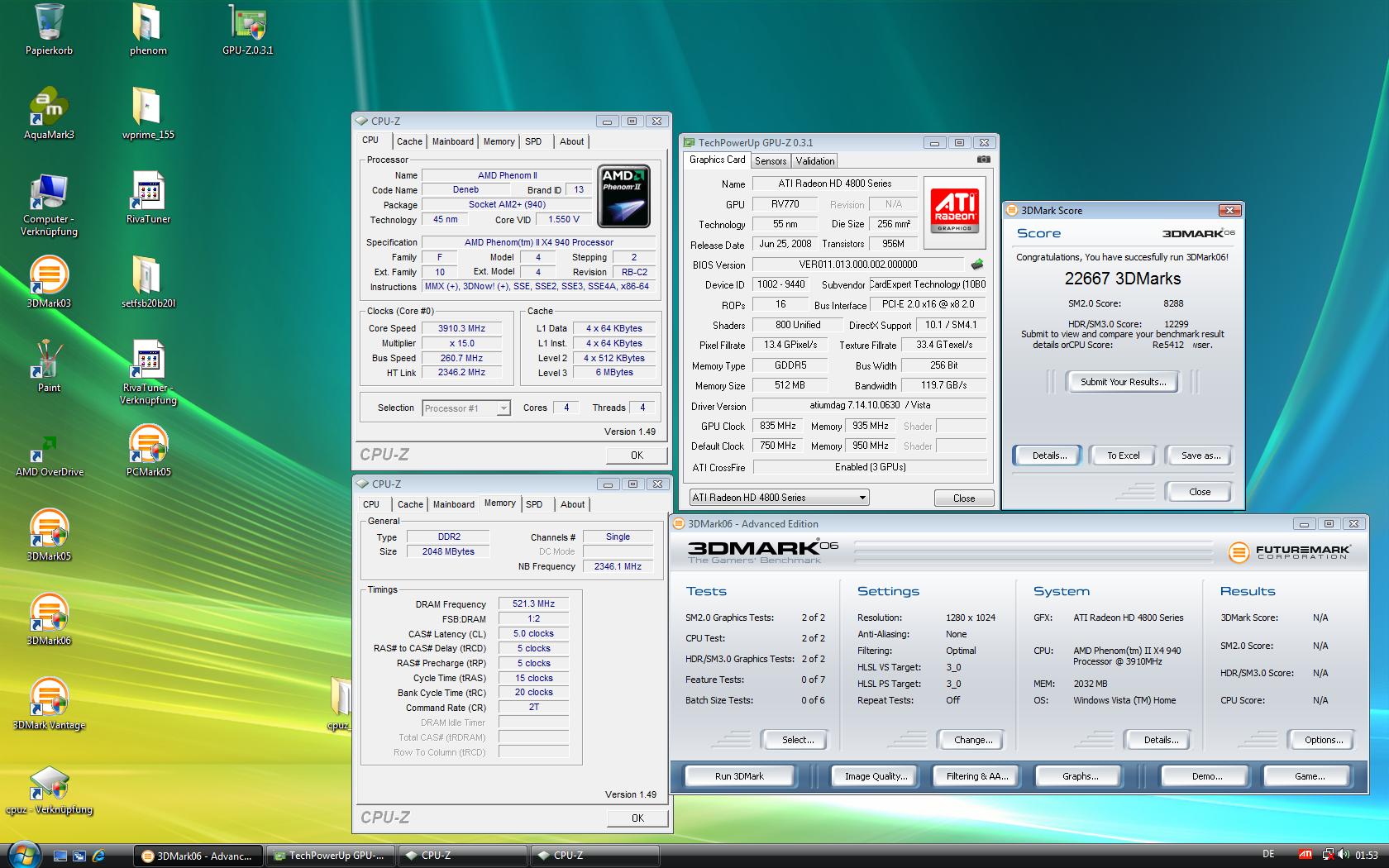Image resolution: width=1389 pixels, height=868 pixels.
Task: Click Change button under Settings
Action: click(x=973, y=740)
